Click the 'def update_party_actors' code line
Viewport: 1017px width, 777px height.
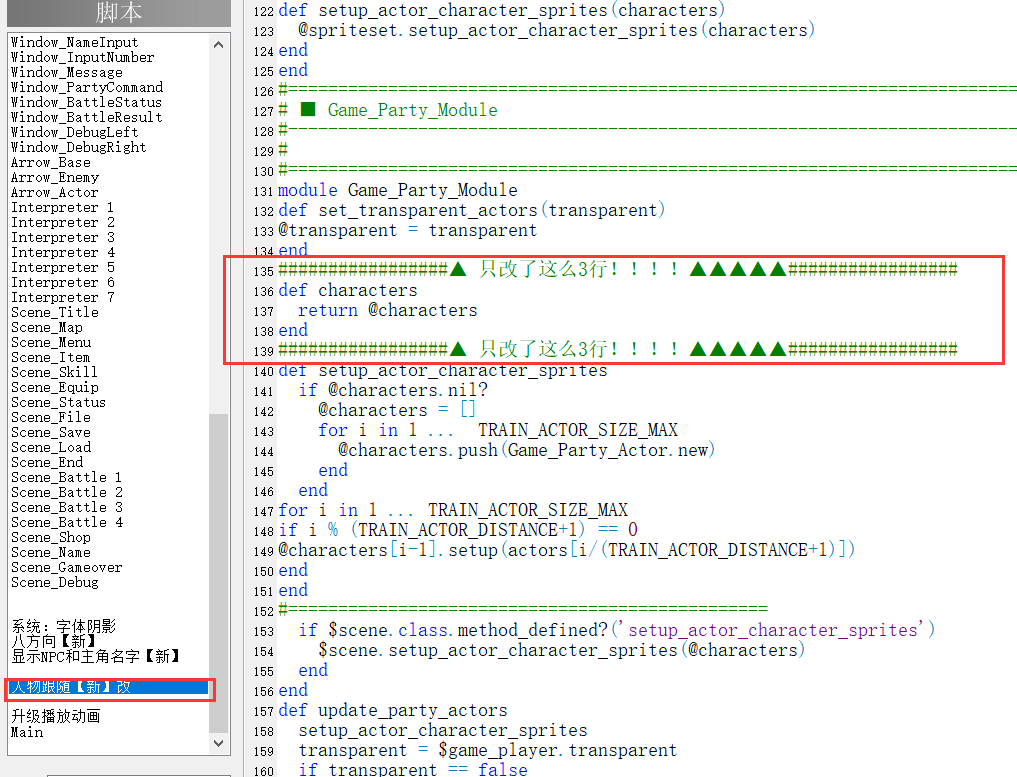tap(392, 710)
